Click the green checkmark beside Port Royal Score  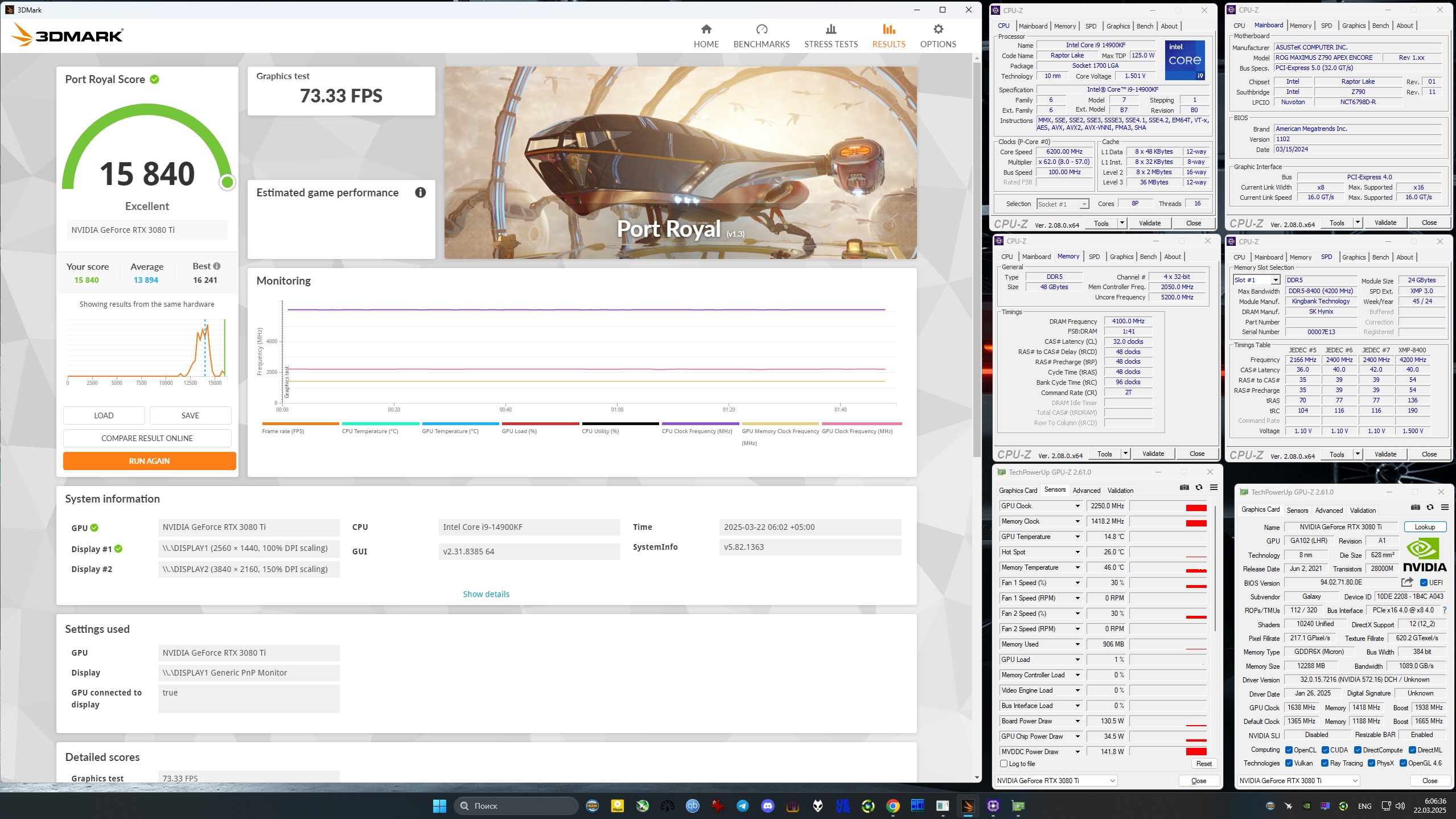coord(154,79)
